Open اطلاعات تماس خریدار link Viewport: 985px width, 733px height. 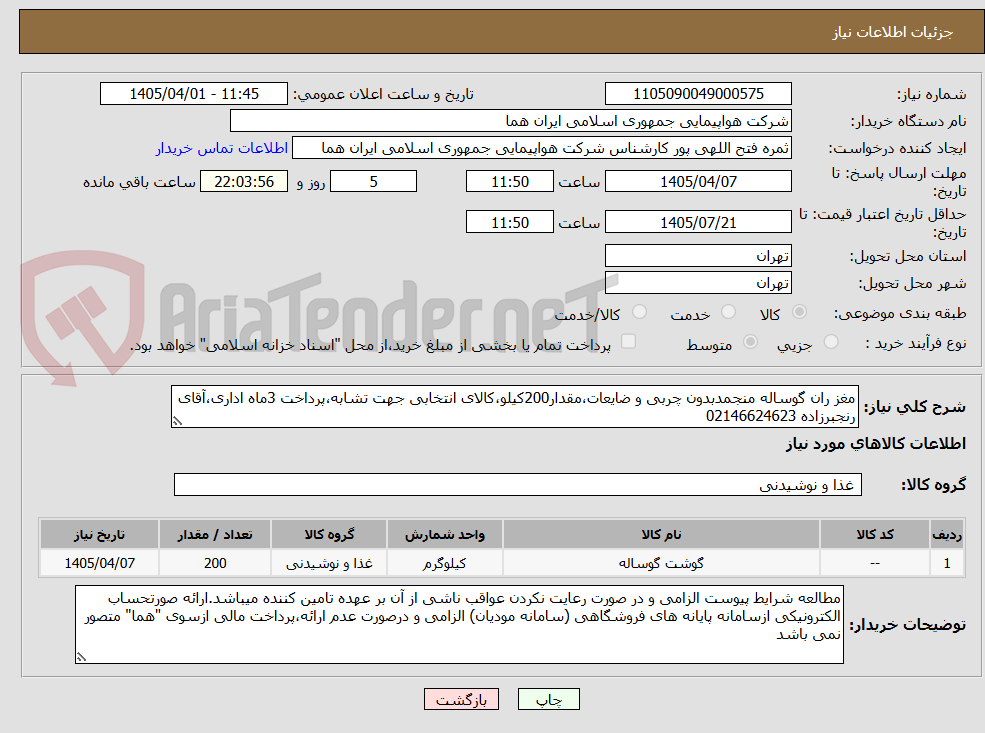point(222,148)
